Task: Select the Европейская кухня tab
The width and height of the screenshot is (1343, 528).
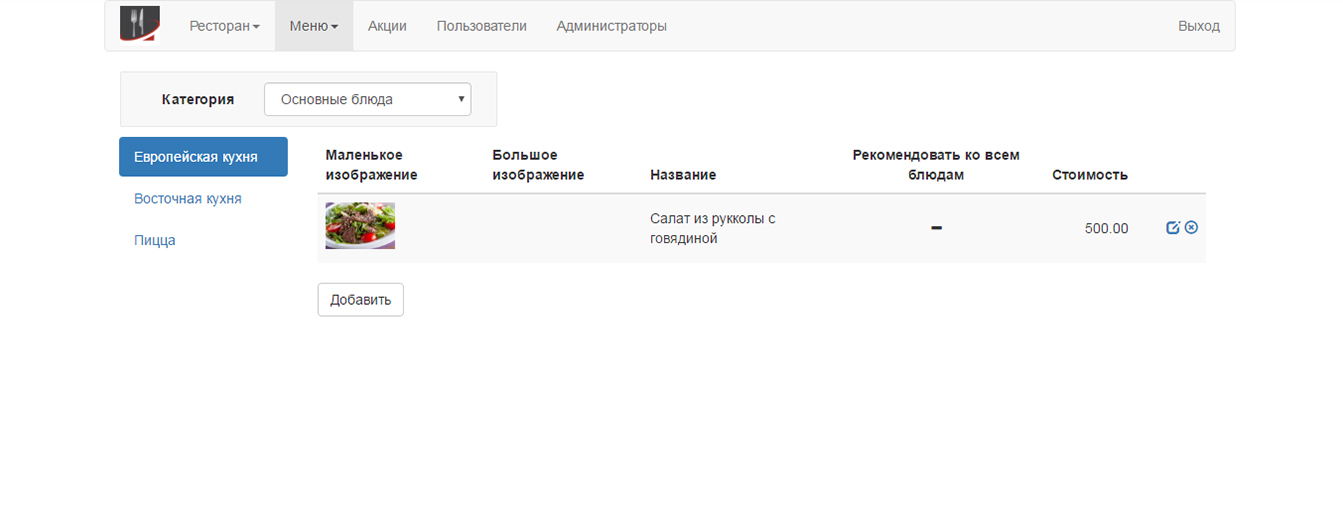Action: 203,157
